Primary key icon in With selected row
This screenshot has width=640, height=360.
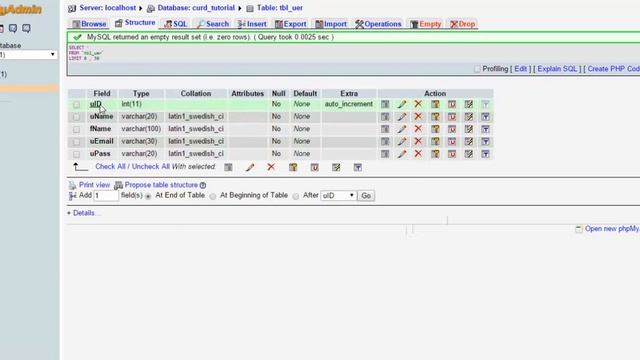pos(293,167)
